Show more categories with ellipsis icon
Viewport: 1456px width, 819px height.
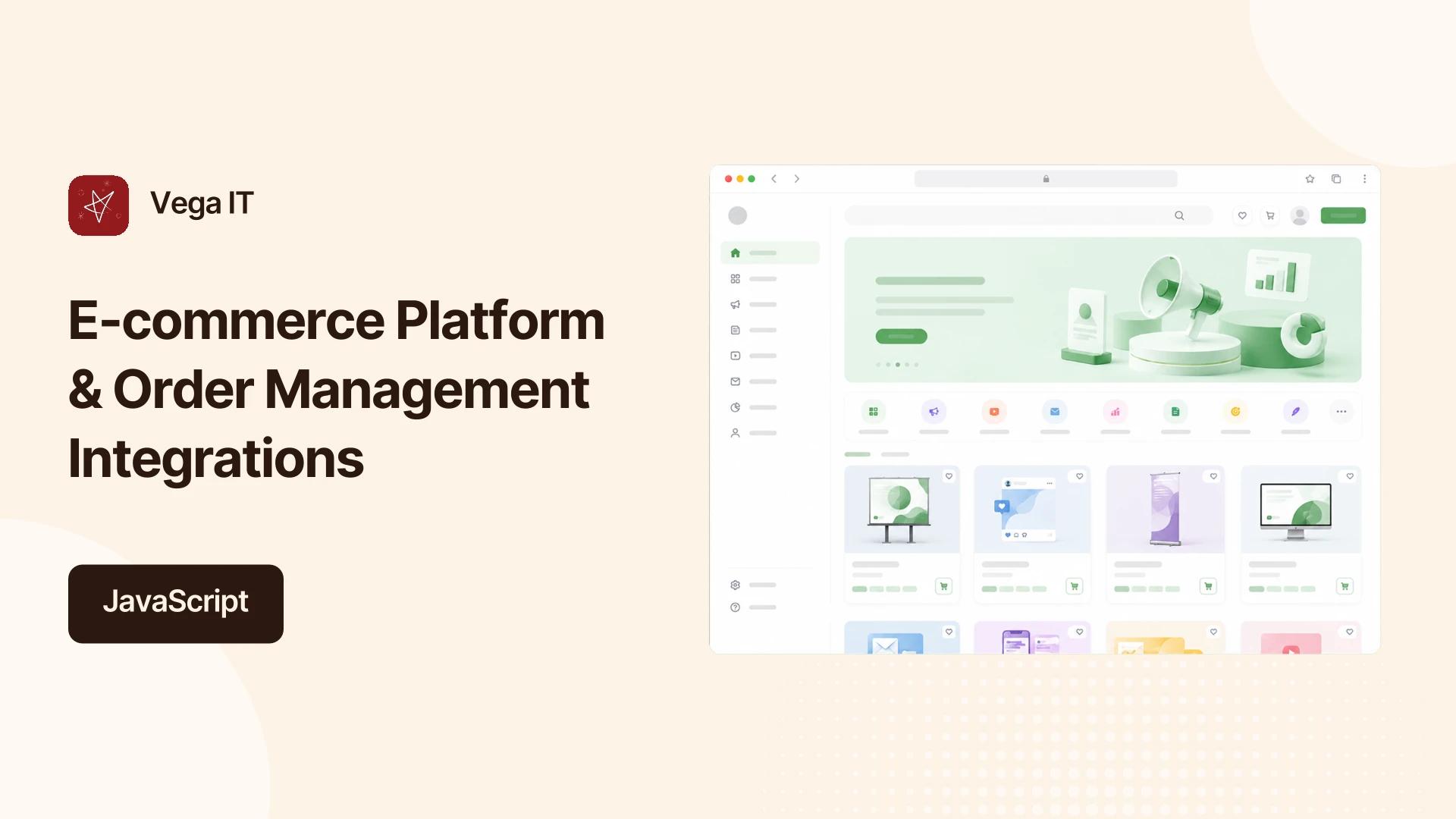pyautogui.click(x=1341, y=412)
